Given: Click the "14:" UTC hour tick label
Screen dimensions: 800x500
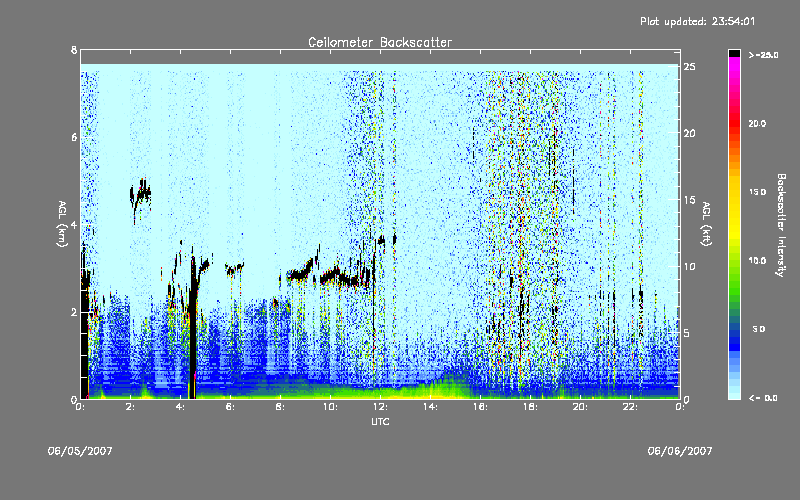Looking at the screenshot, I should (430, 407).
